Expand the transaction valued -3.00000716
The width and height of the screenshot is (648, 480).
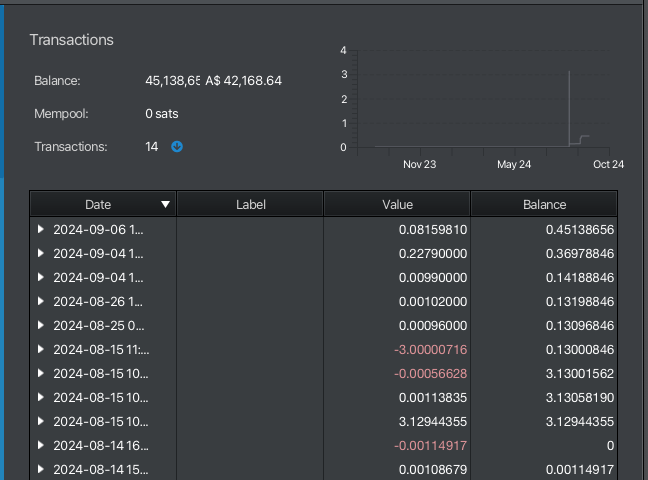(41, 349)
